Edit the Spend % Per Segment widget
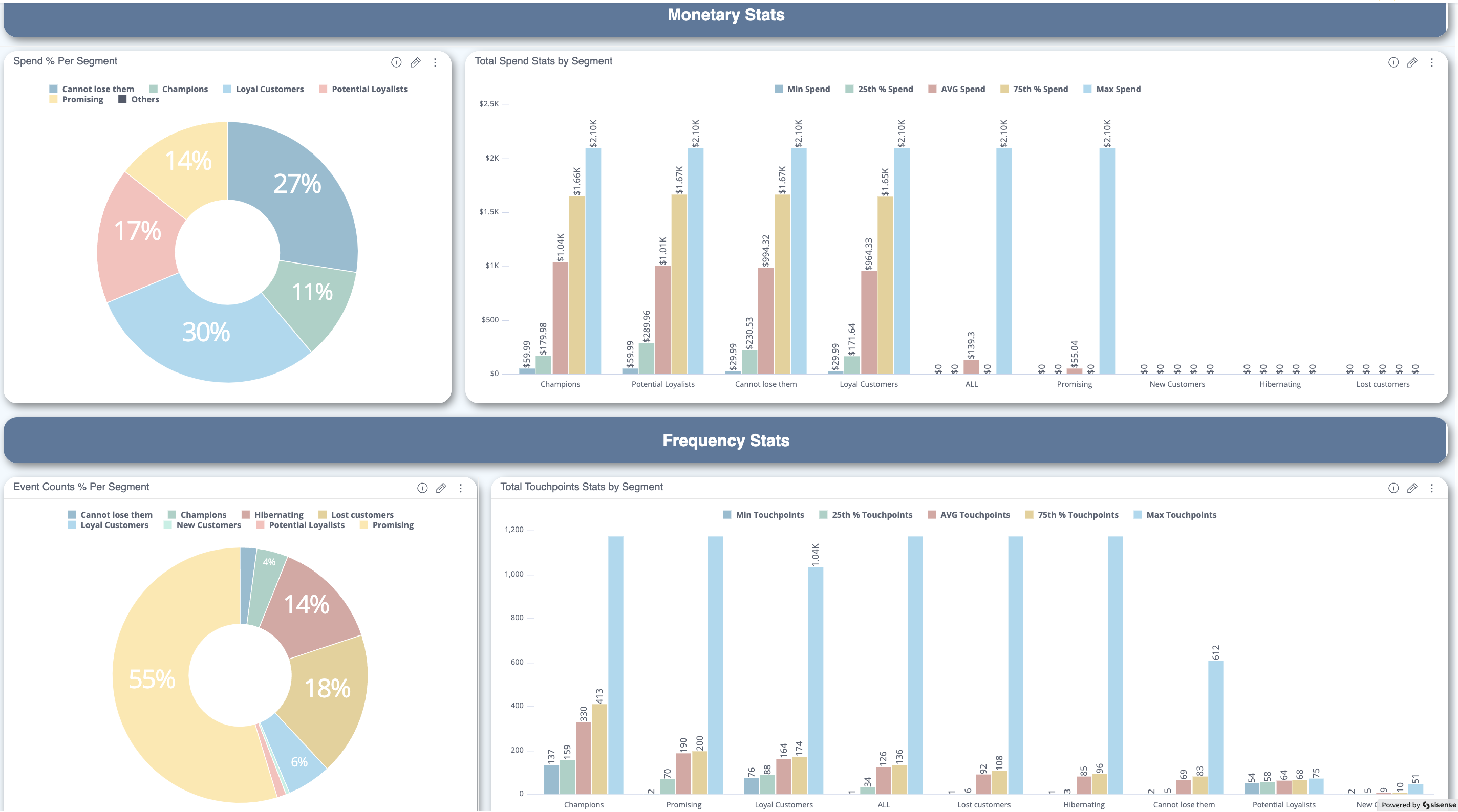The image size is (1458, 812). [x=416, y=62]
